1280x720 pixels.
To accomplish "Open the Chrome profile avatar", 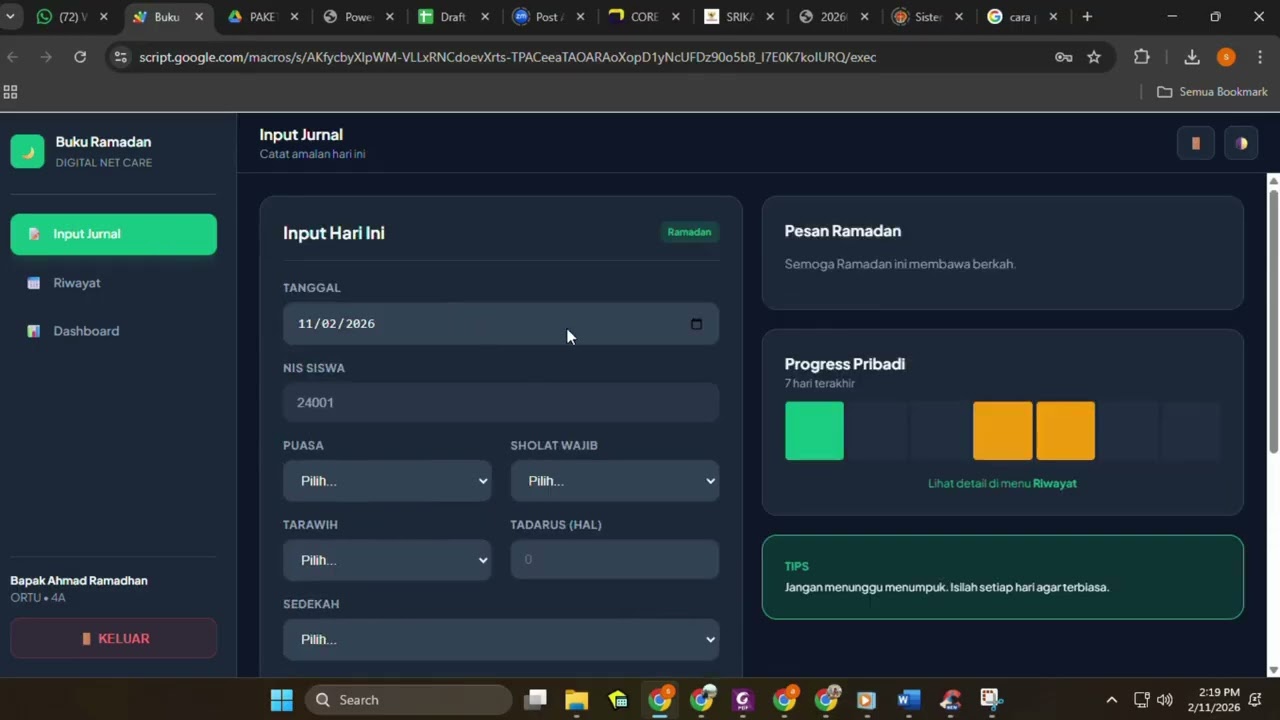I will pos(1226,57).
